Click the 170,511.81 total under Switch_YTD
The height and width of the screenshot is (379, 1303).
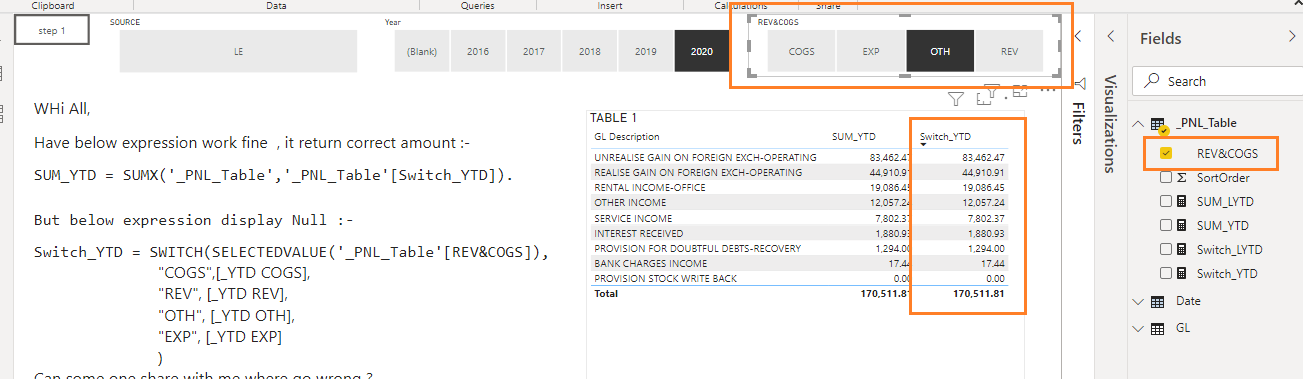tap(980, 294)
